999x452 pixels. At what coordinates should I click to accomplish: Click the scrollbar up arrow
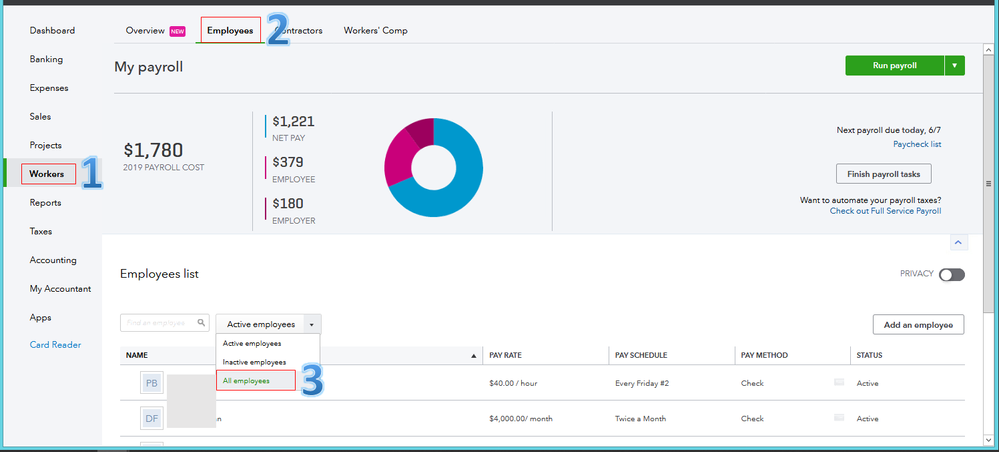pyautogui.click(x=988, y=50)
